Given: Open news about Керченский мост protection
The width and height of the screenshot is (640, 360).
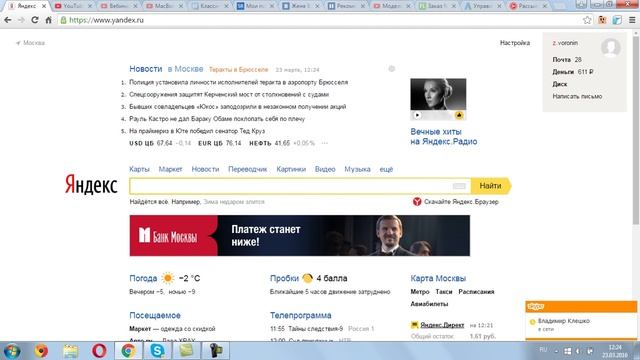Looking at the screenshot, I should 229,94.
